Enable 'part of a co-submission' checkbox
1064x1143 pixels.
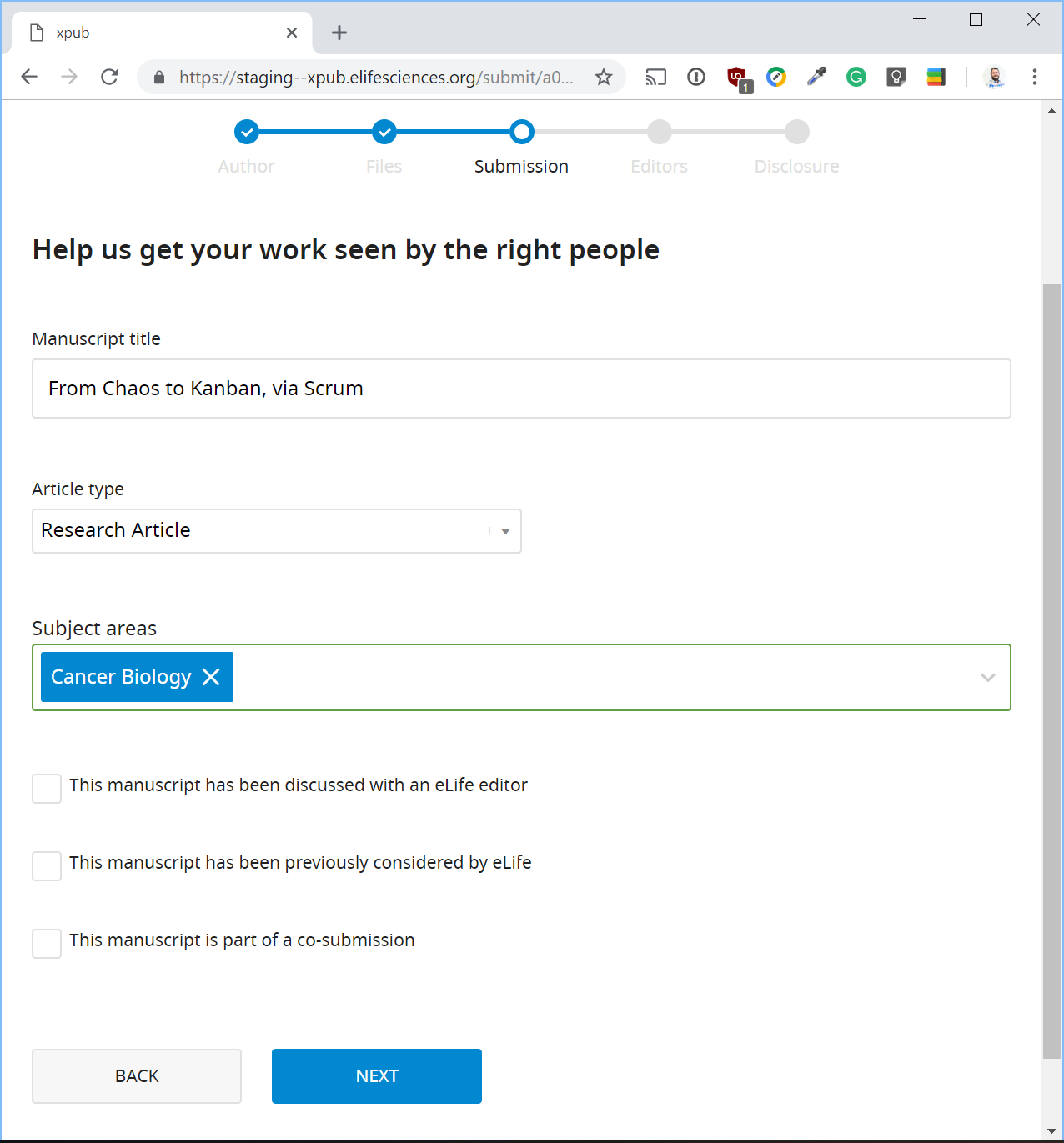pos(47,944)
